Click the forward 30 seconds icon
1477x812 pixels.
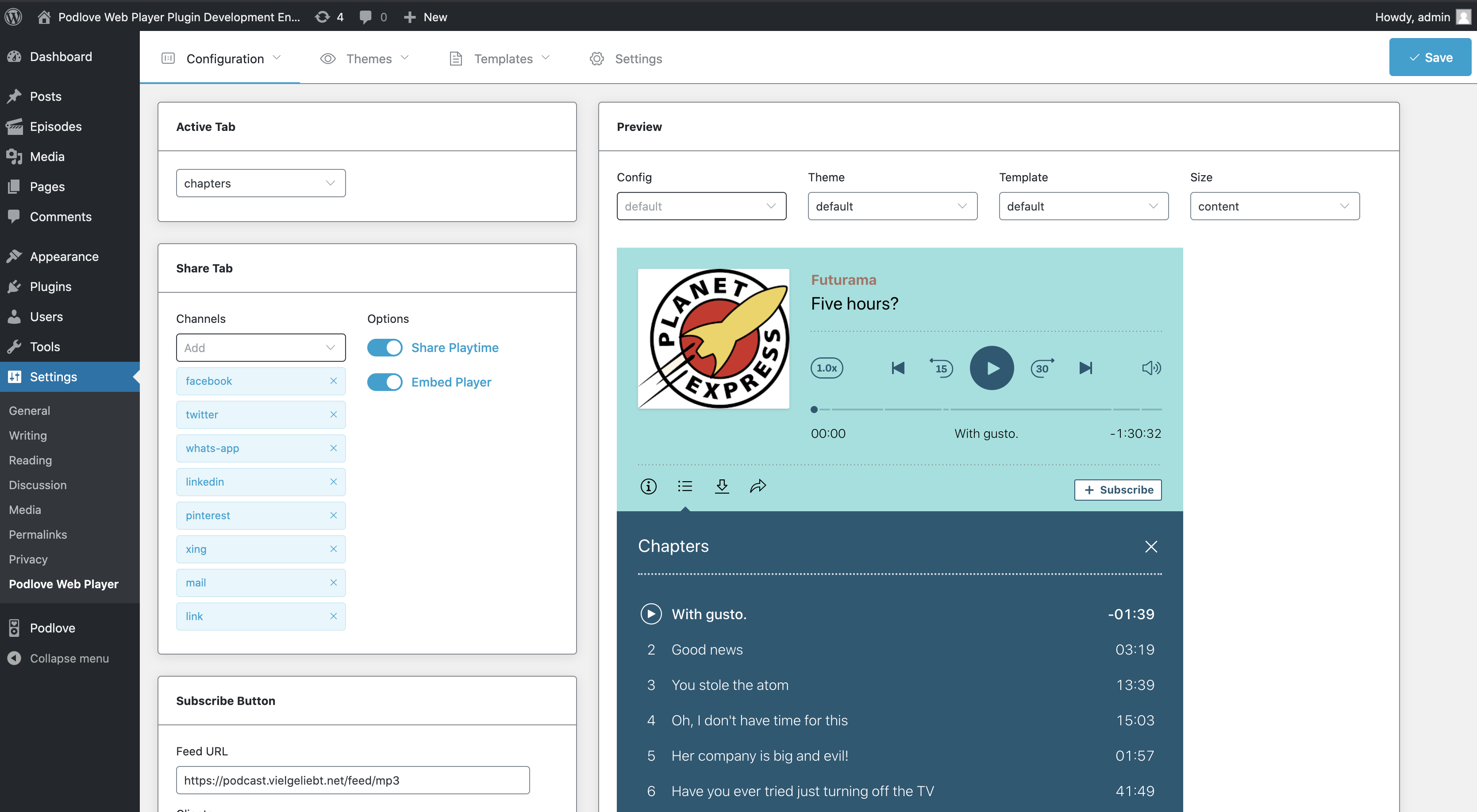pos(1042,368)
